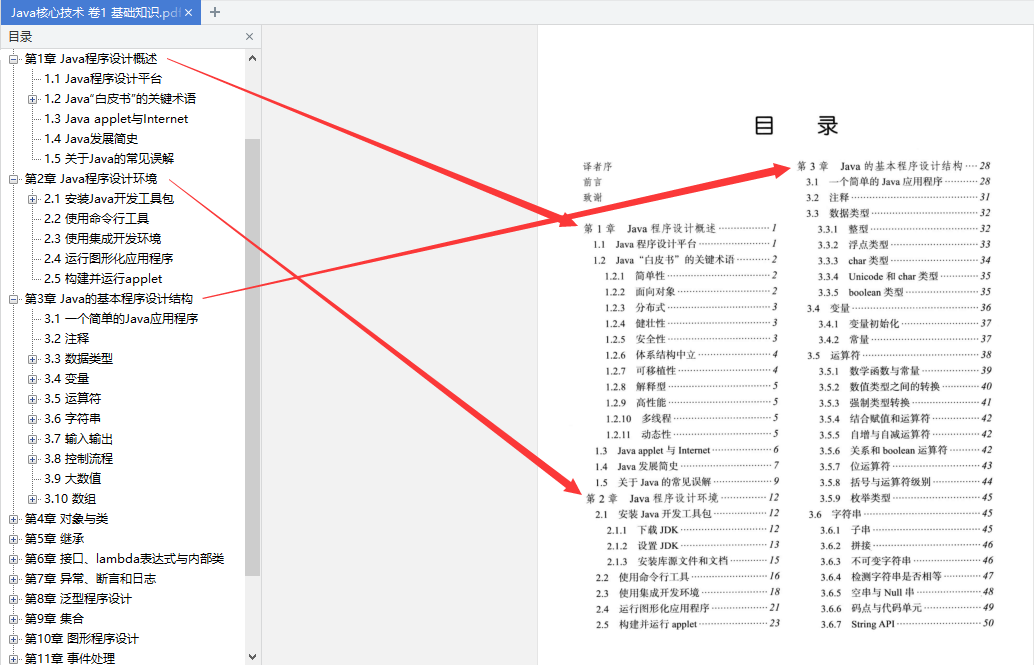This screenshot has height=665, width=1034.
Task: Open bookmark 2.4 运行图形化应用程序
Action: [x=109, y=259]
